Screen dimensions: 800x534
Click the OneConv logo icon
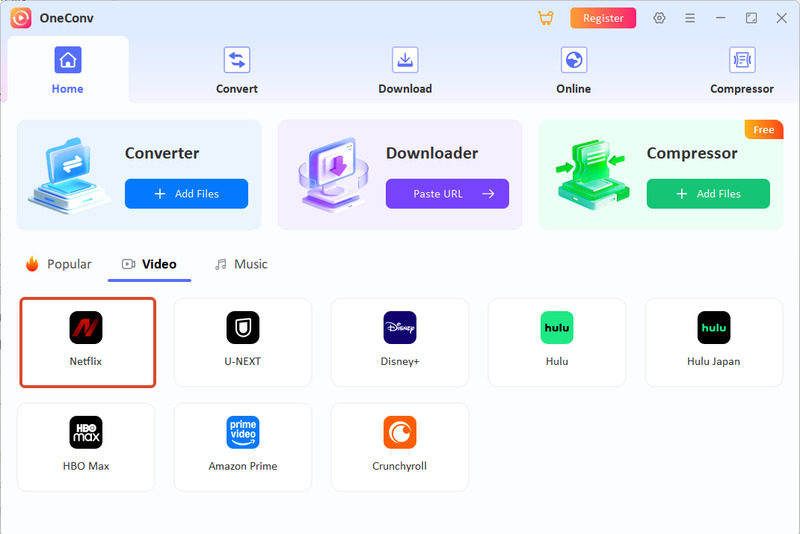click(21, 18)
